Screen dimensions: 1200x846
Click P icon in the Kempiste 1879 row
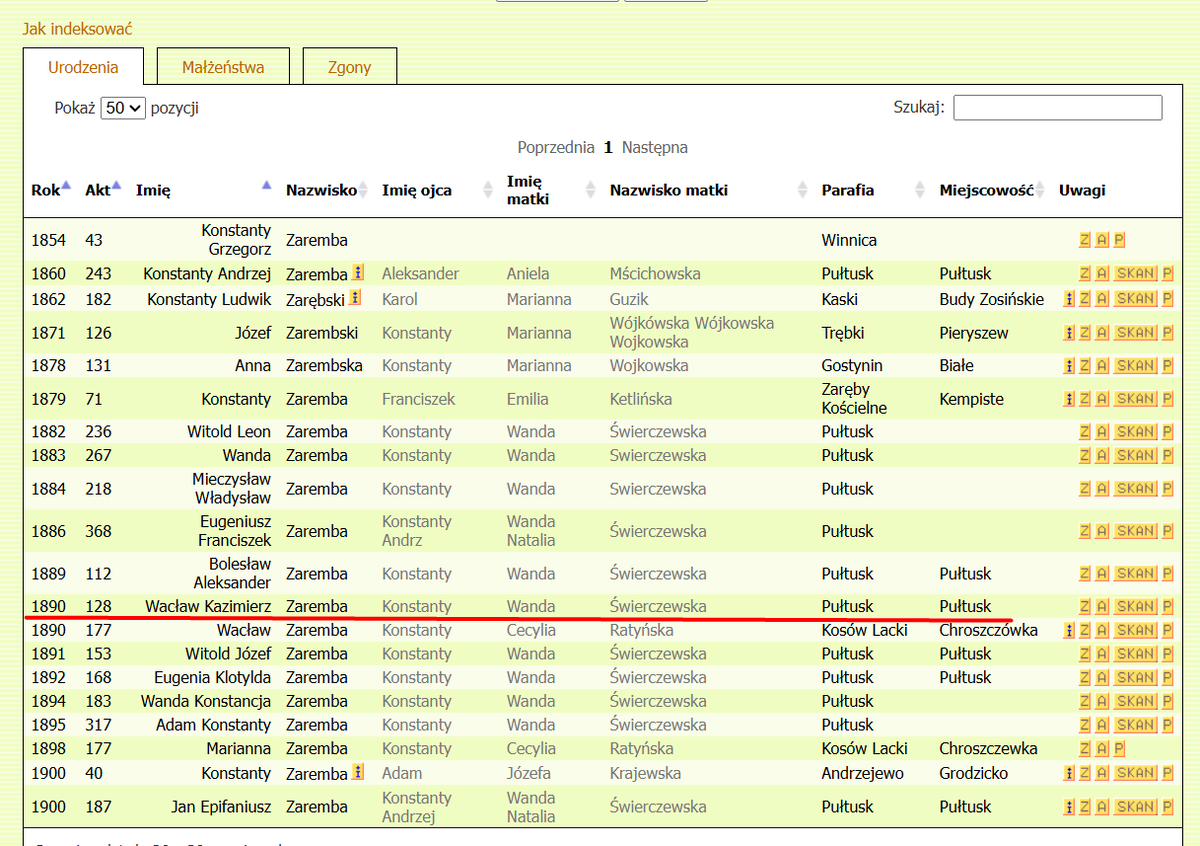(x=1167, y=398)
